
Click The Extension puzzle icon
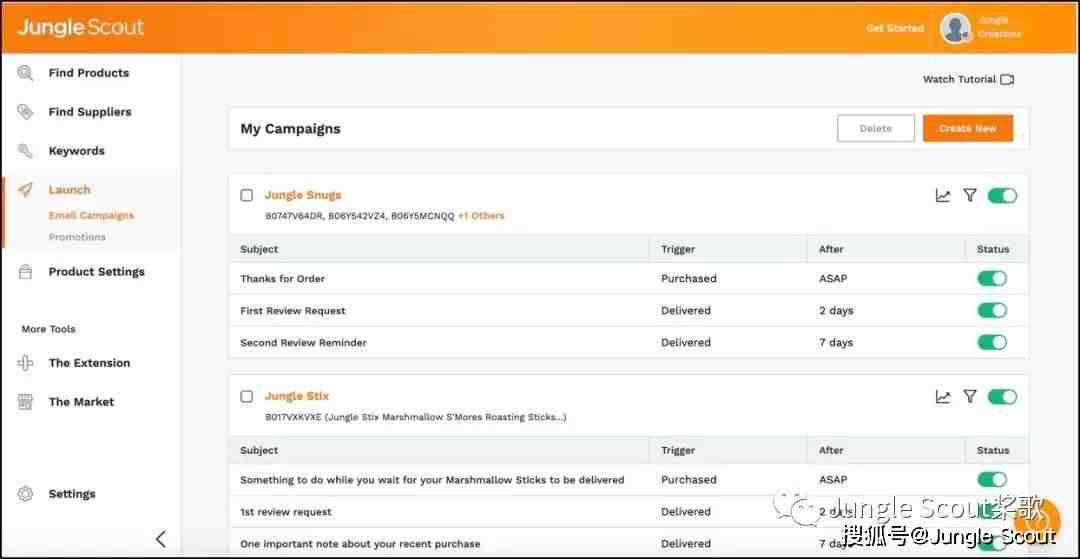pyautogui.click(x=25, y=363)
